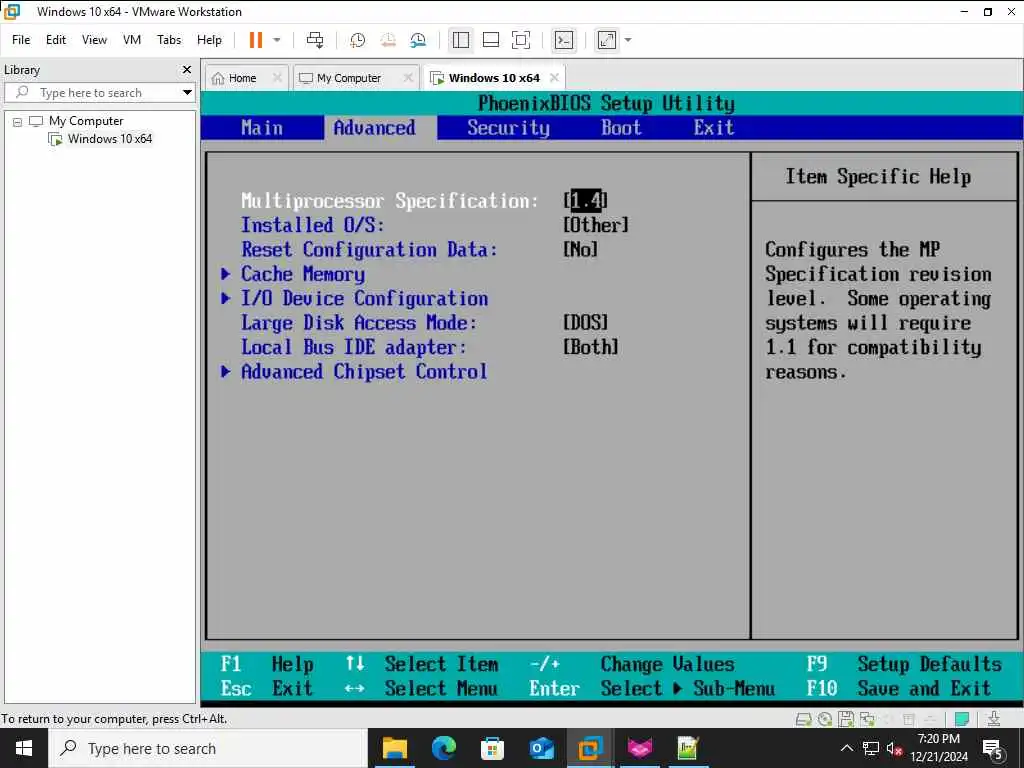This screenshot has width=1024, height=768.
Task: Click the Large Disk Access Mode [DOS] value
Action: click(585, 323)
